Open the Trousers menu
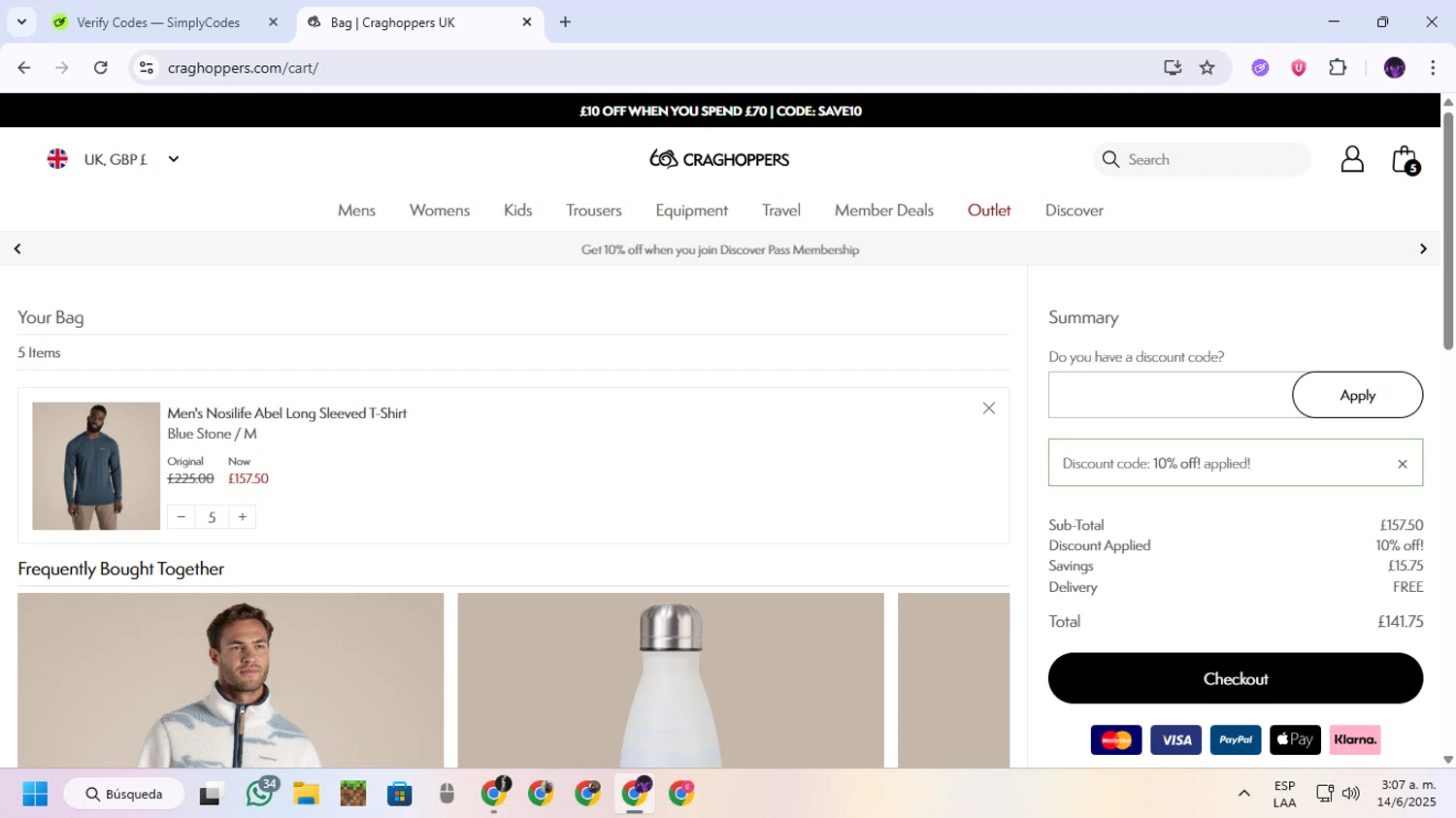Screen dimensions: 1456x818 (594, 211)
